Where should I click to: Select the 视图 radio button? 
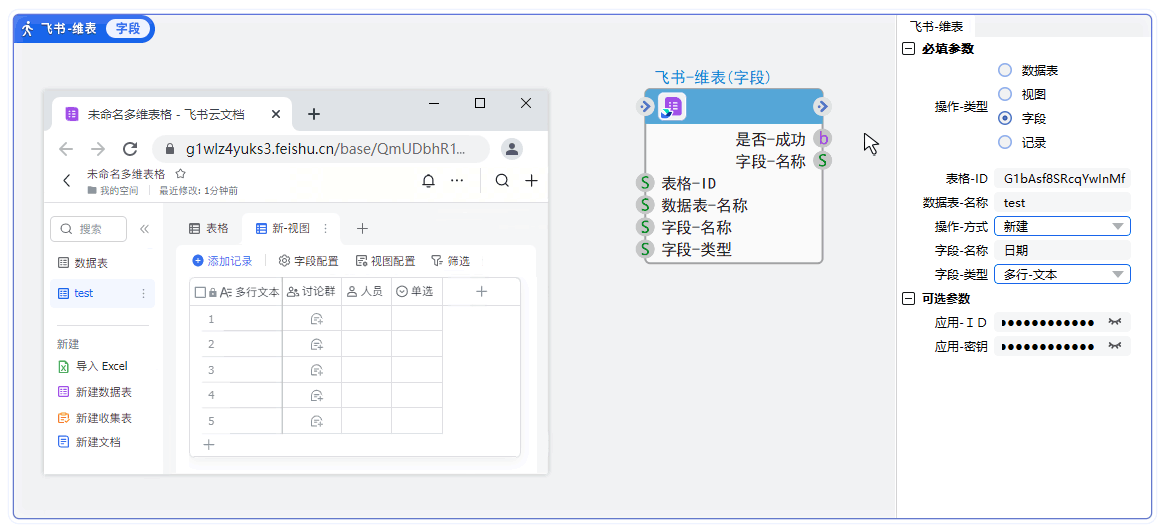point(1004,94)
